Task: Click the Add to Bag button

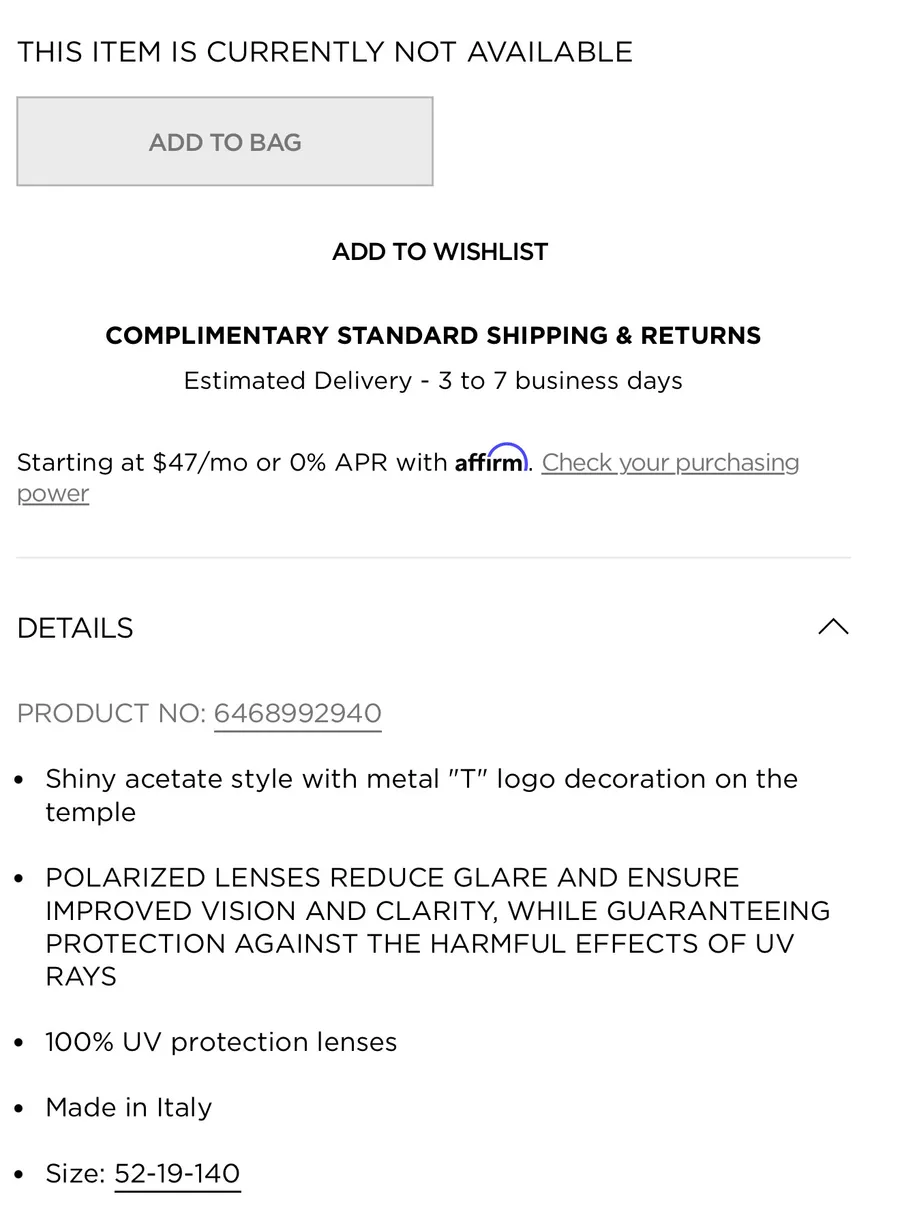Action: tap(225, 141)
